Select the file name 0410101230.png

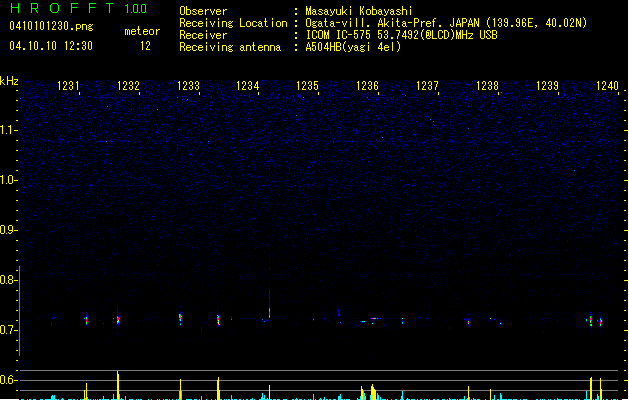pyautogui.click(x=51, y=26)
